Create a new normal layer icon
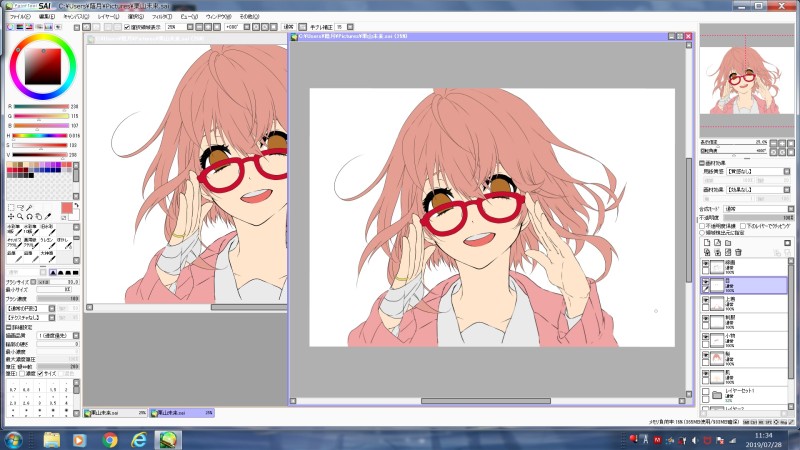Image resolution: width=800 pixels, height=450 pixels. pos(707,243)
